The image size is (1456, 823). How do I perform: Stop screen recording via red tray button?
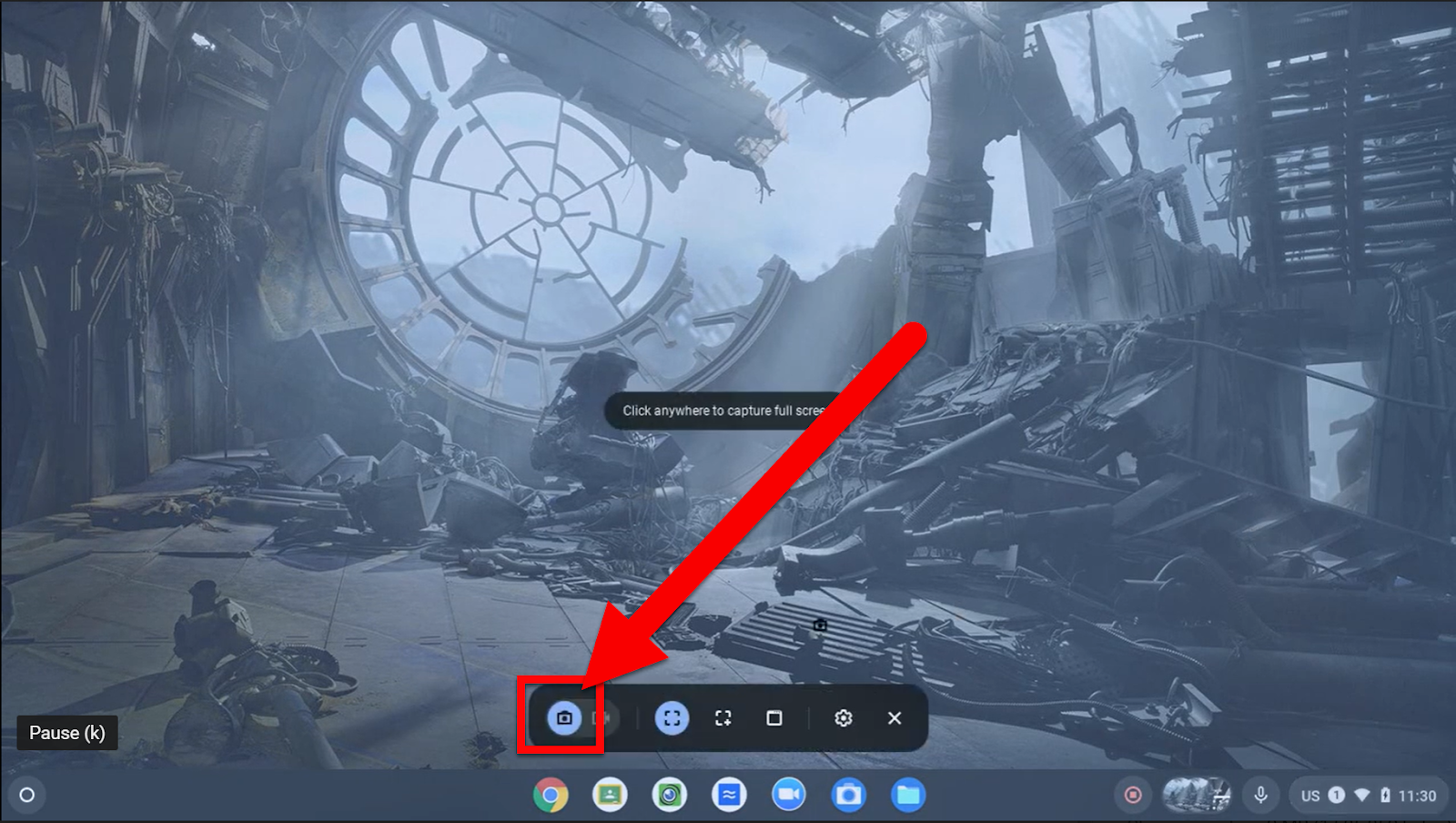pos(1133,795)
